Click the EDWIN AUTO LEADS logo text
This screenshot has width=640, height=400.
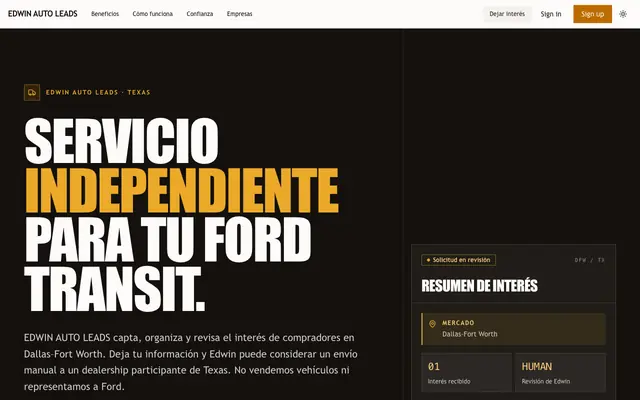coord(43,14)
